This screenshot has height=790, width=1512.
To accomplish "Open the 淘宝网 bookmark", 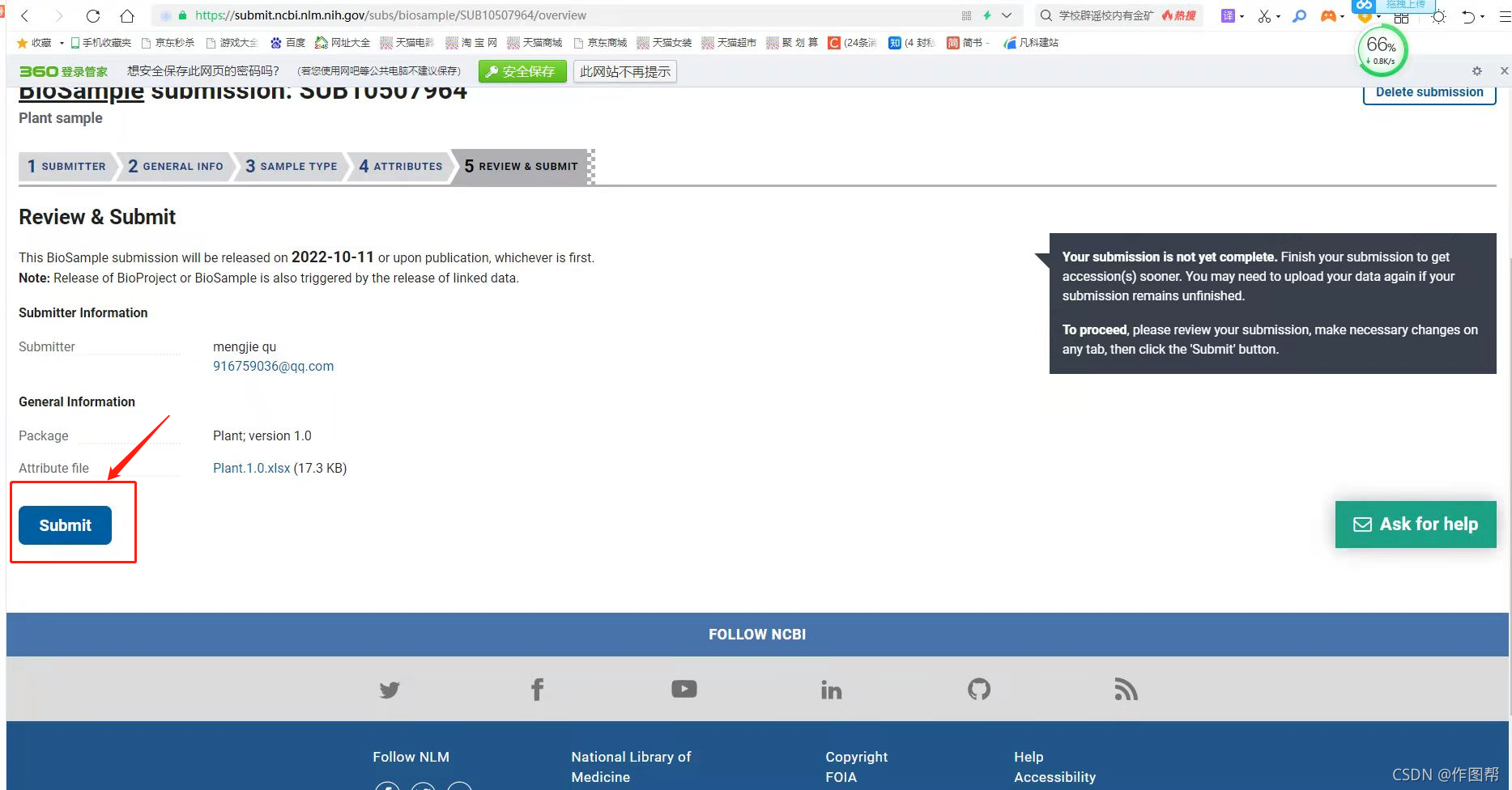I will (x=471, y=43).
